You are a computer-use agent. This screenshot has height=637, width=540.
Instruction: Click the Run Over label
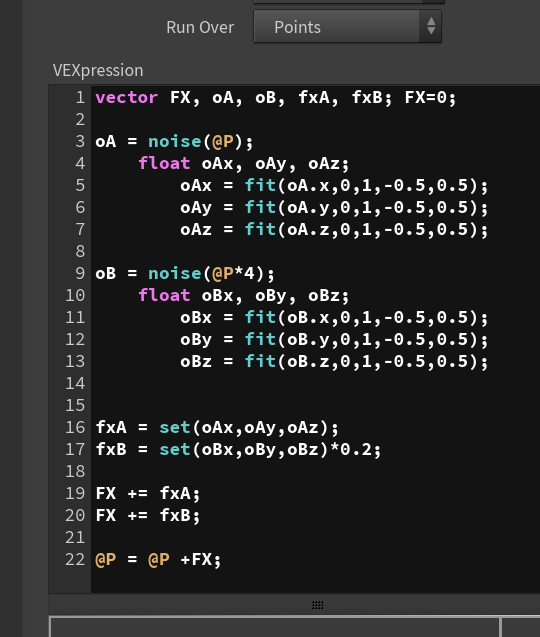point(200,27)
